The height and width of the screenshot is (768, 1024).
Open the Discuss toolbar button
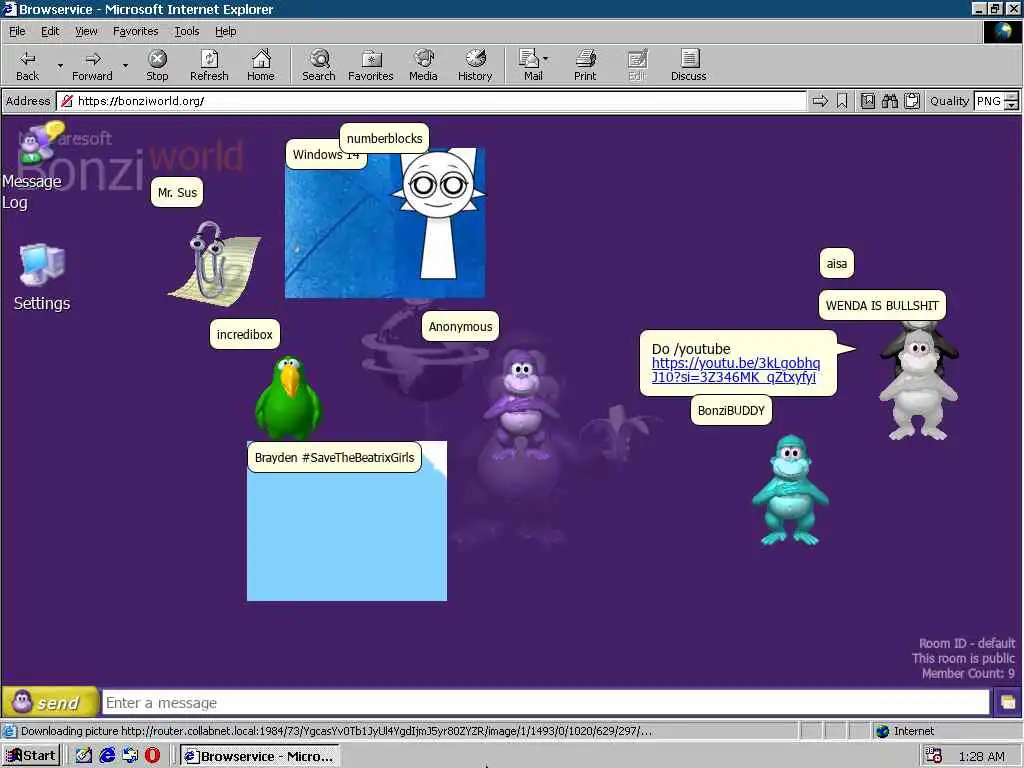pyautogui.click(x=688, y=65)
